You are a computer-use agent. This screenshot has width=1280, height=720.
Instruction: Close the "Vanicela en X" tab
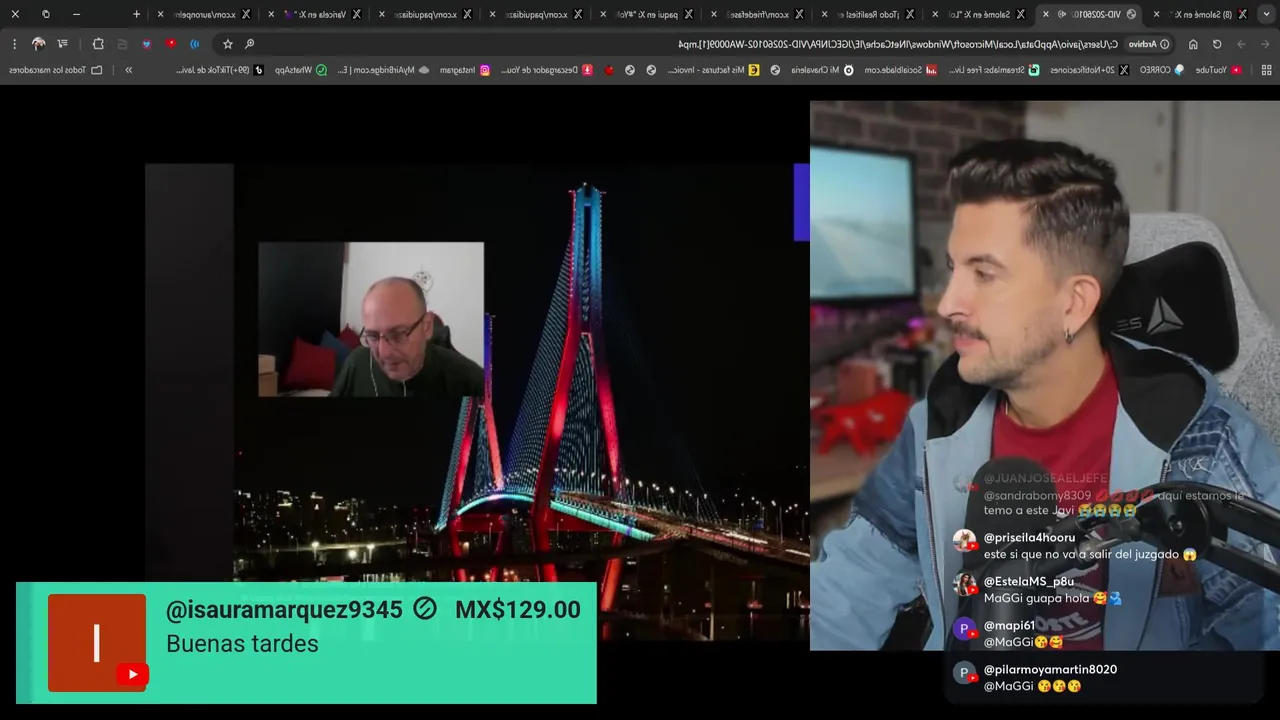(271, 14)
